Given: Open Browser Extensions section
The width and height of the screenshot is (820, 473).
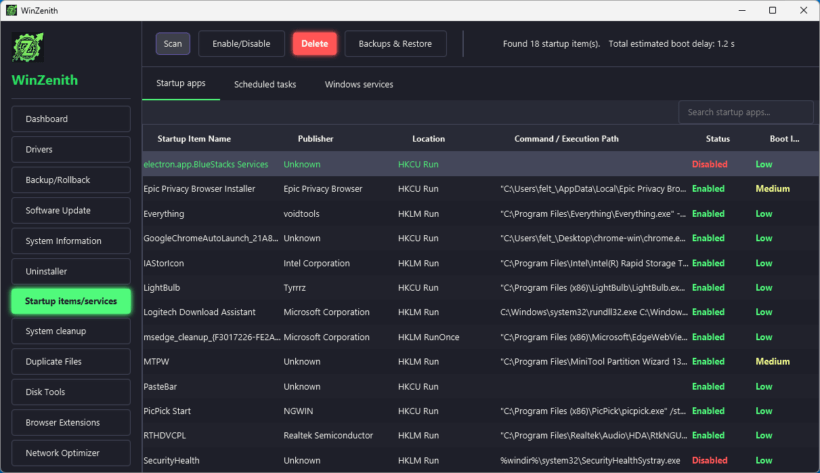Looking at the screenshot, I should coord(71,422).
